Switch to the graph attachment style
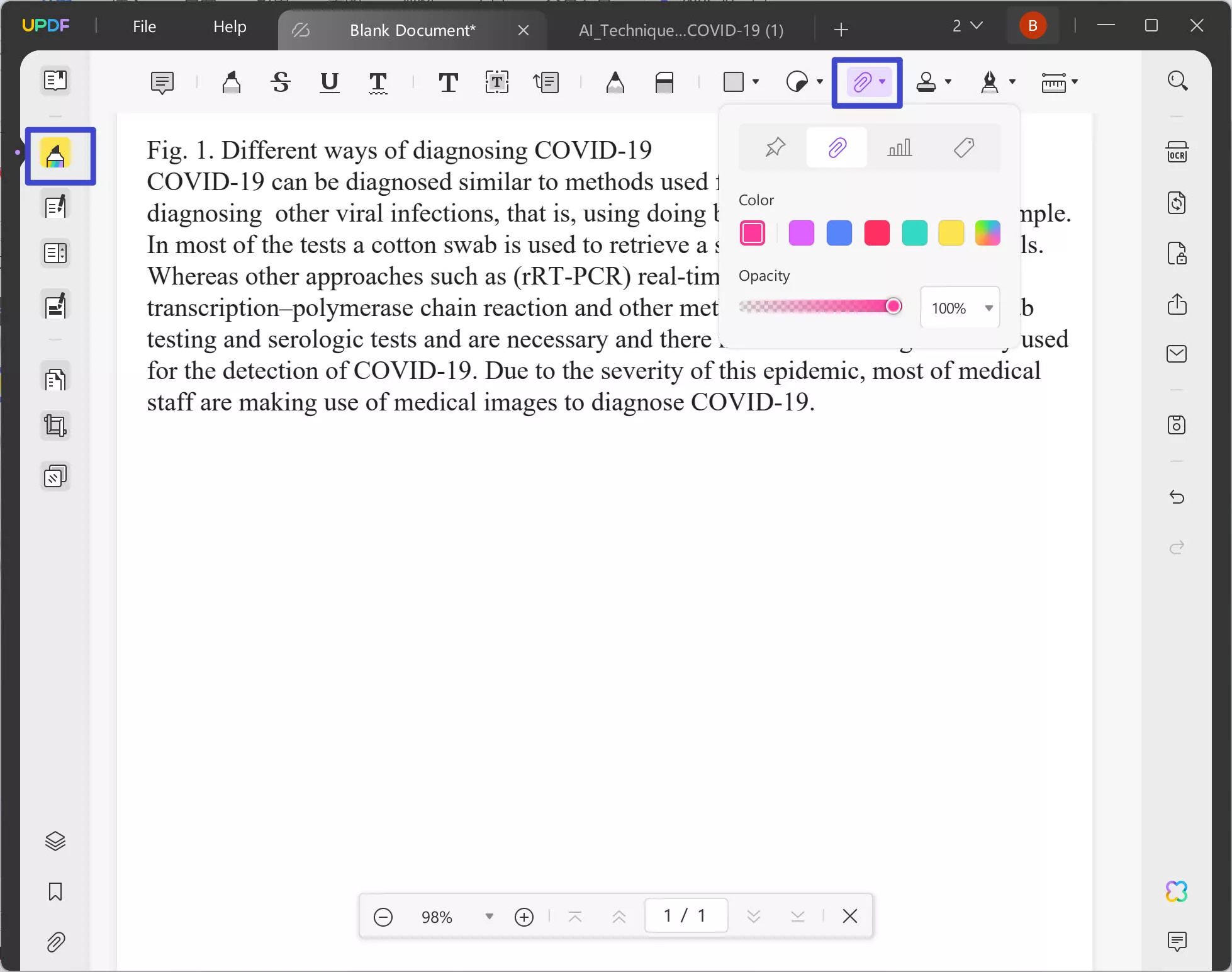Image resolution: width=1232 pixels, height=972 pixels. 900,147
